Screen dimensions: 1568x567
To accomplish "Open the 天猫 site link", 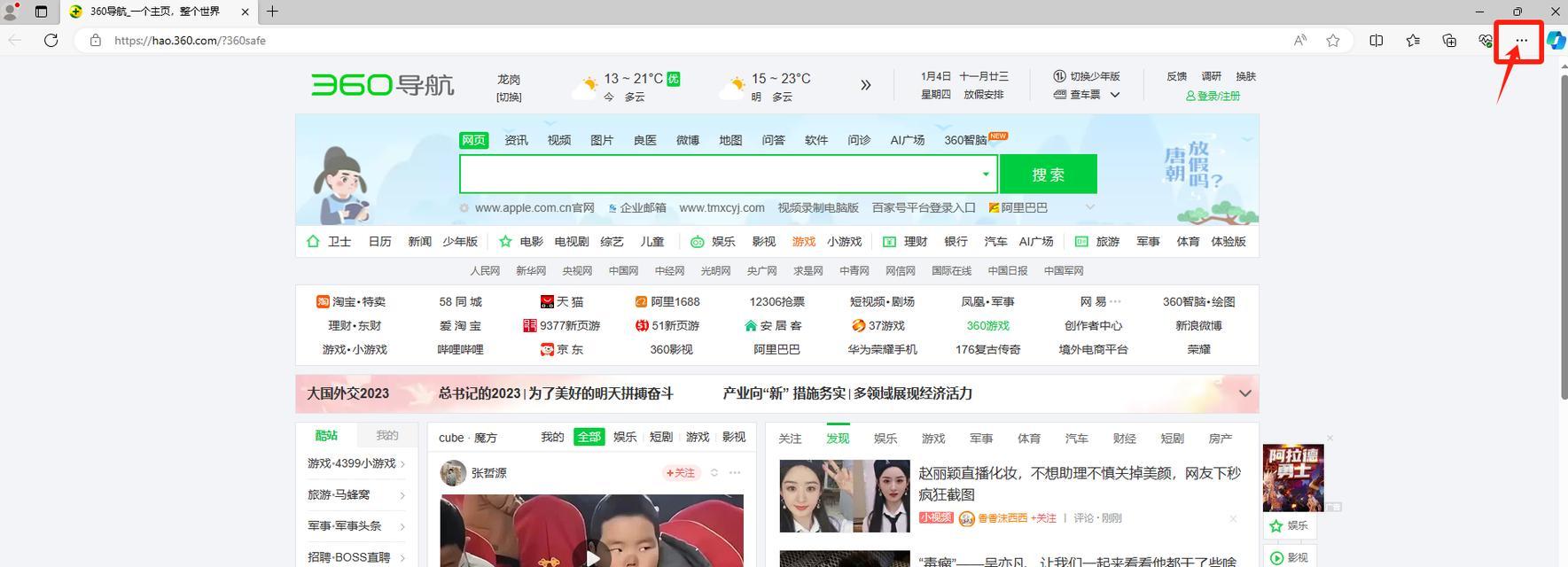I will pos(562,301).
